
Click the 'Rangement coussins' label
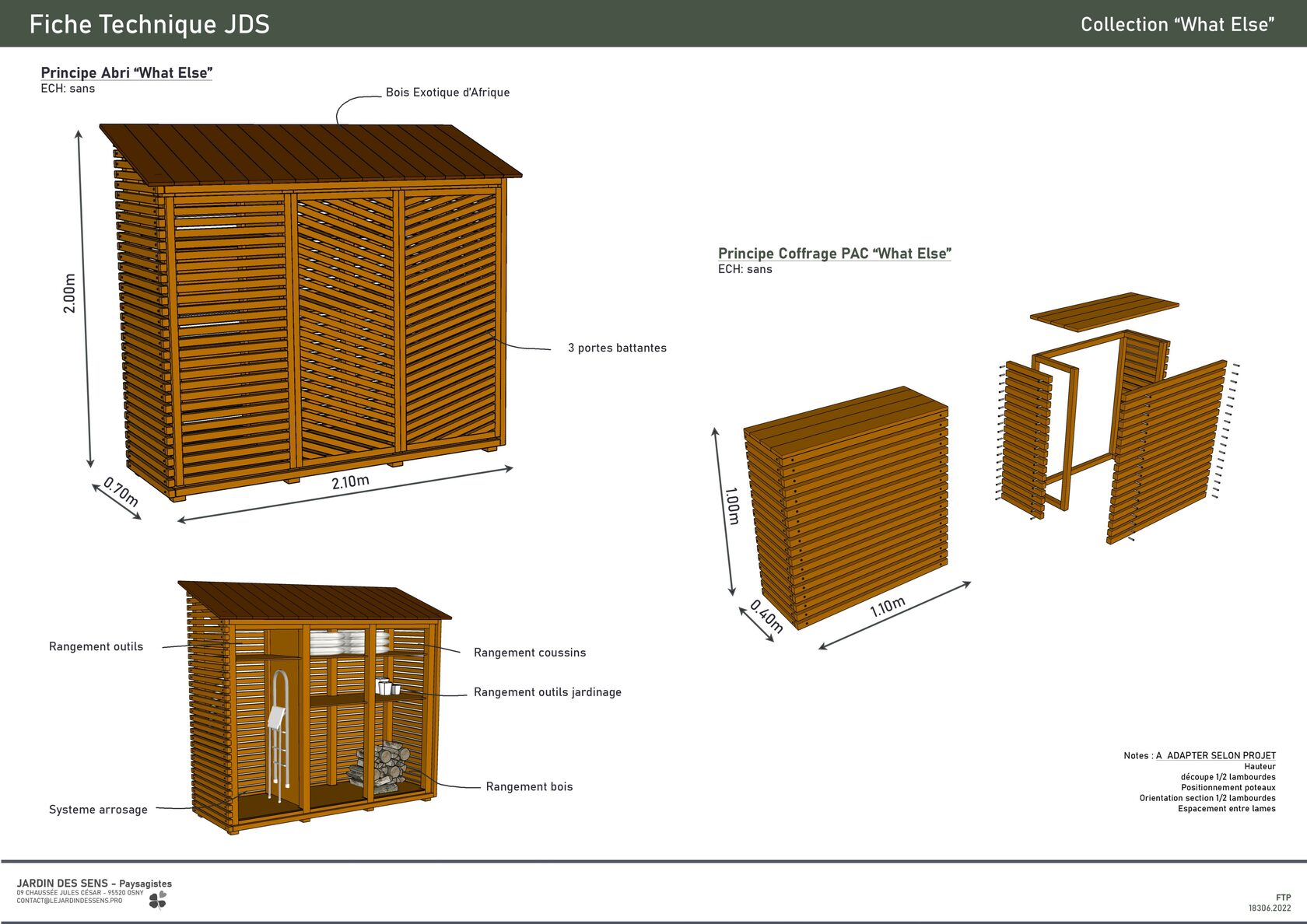point(530,653)
